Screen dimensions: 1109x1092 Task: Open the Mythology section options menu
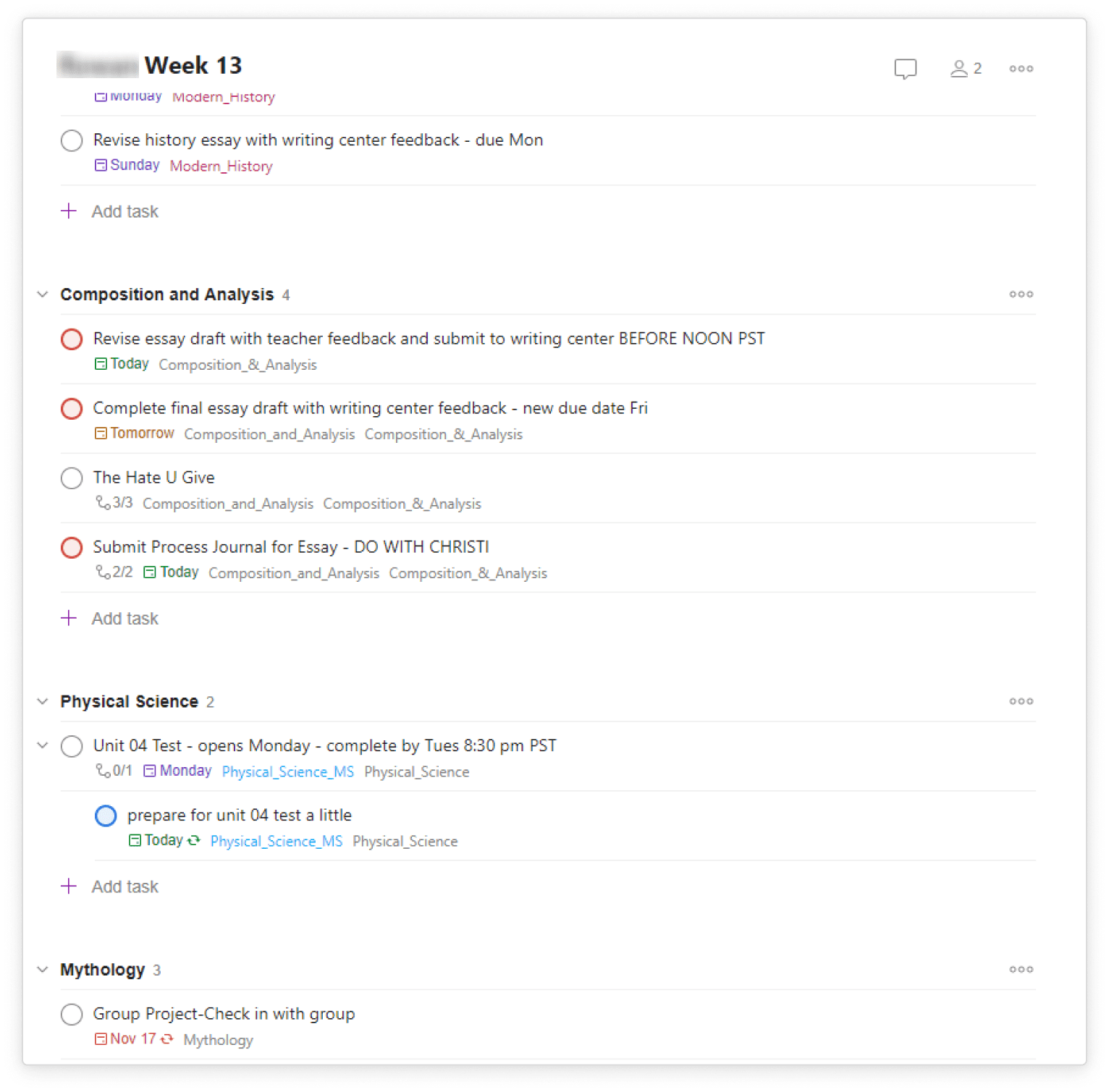coord(1021,969)
